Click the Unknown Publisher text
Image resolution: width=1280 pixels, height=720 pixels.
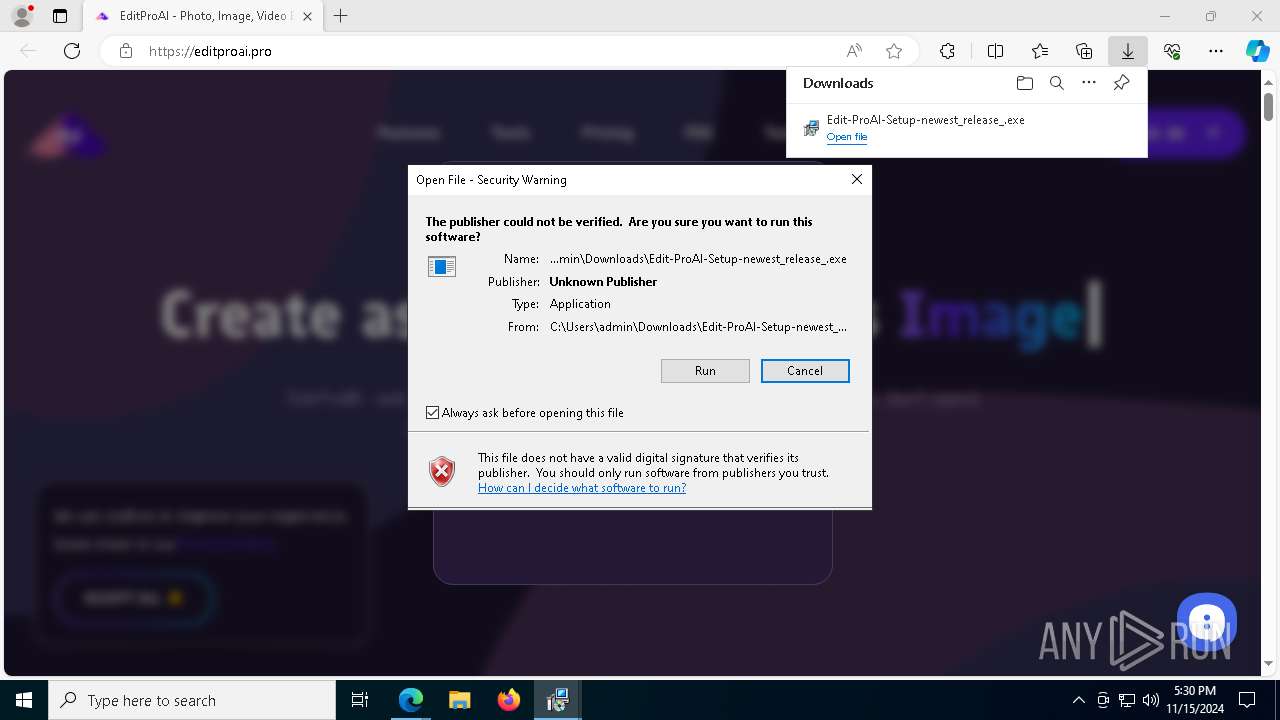pyautogui.click(x=603, y=282)
